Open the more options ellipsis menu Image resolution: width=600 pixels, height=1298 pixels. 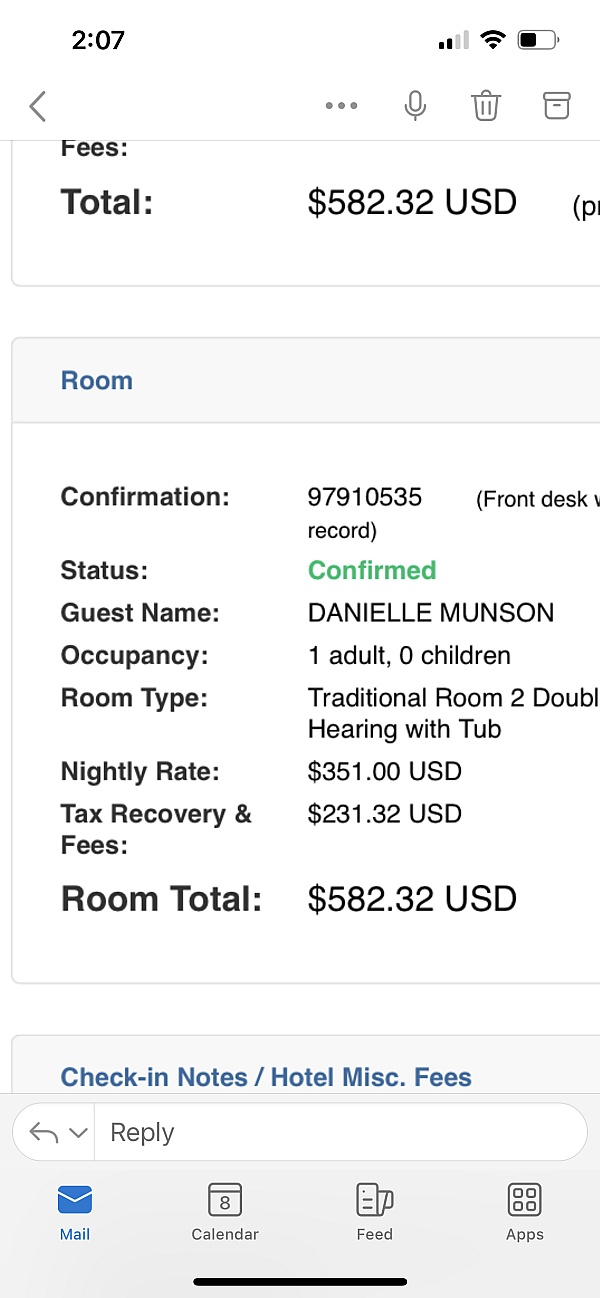click(x=341, y=106)
